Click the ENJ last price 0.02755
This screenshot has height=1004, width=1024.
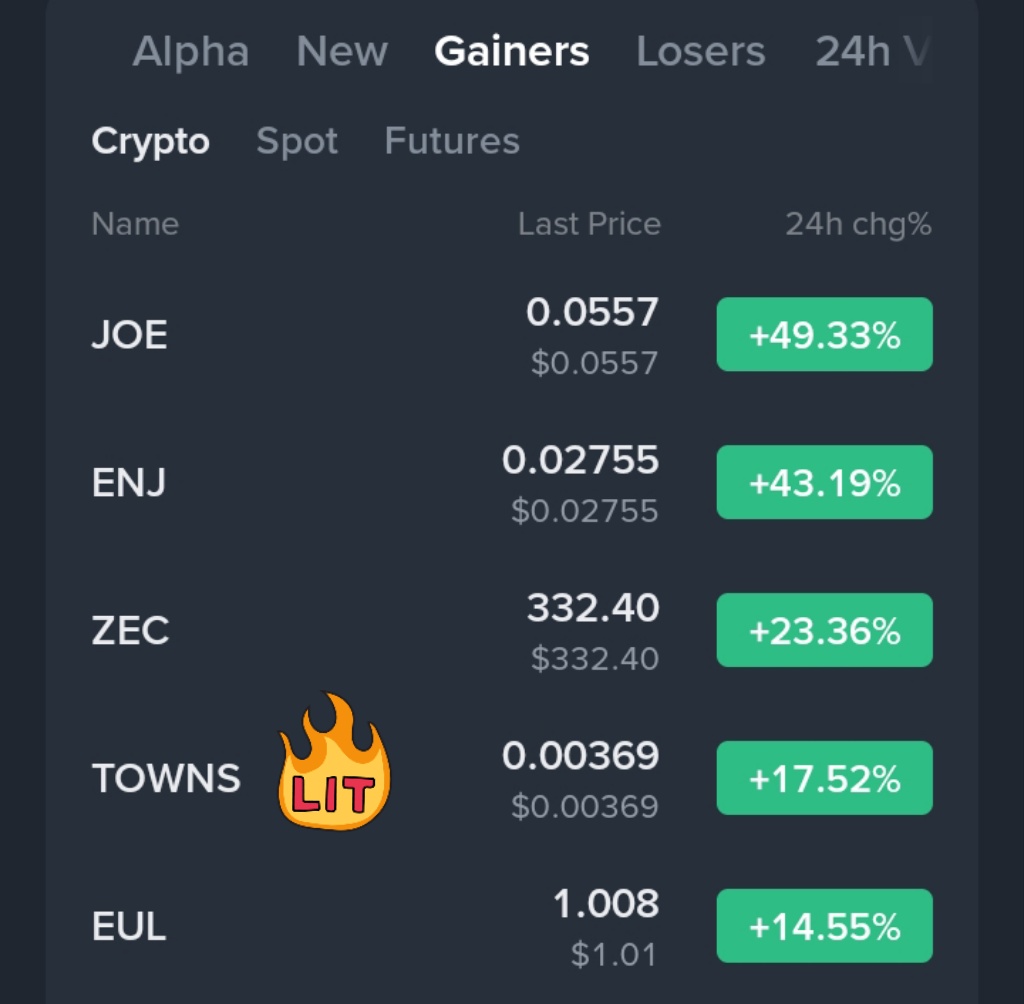[x=580, y=461]
